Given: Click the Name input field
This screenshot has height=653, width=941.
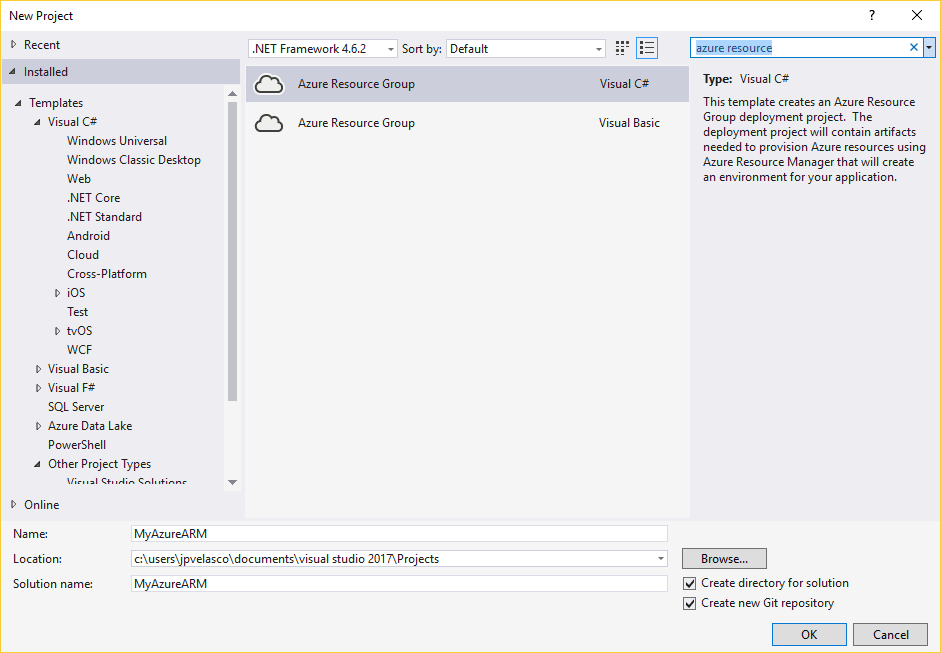Looking at the screenshot, I should pos(399,534).
